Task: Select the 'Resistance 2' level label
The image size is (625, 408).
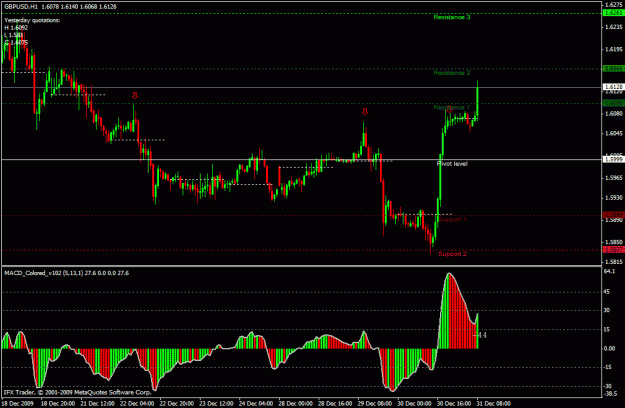Action: click(x=452, y=73)
